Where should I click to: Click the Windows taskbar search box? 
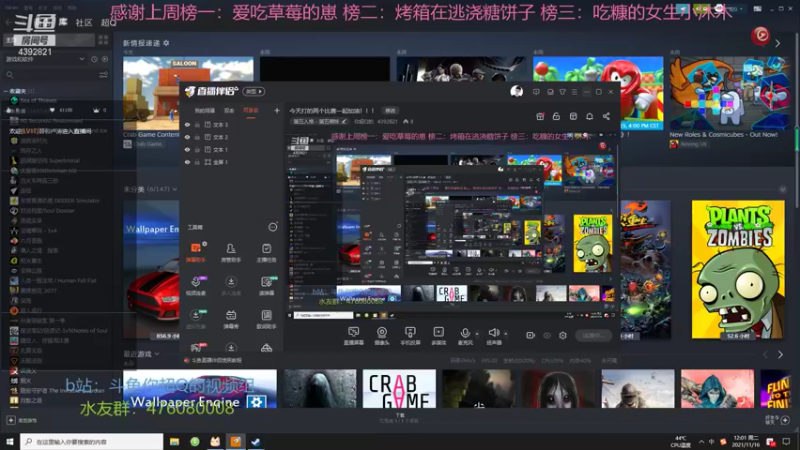coord(92,441)
